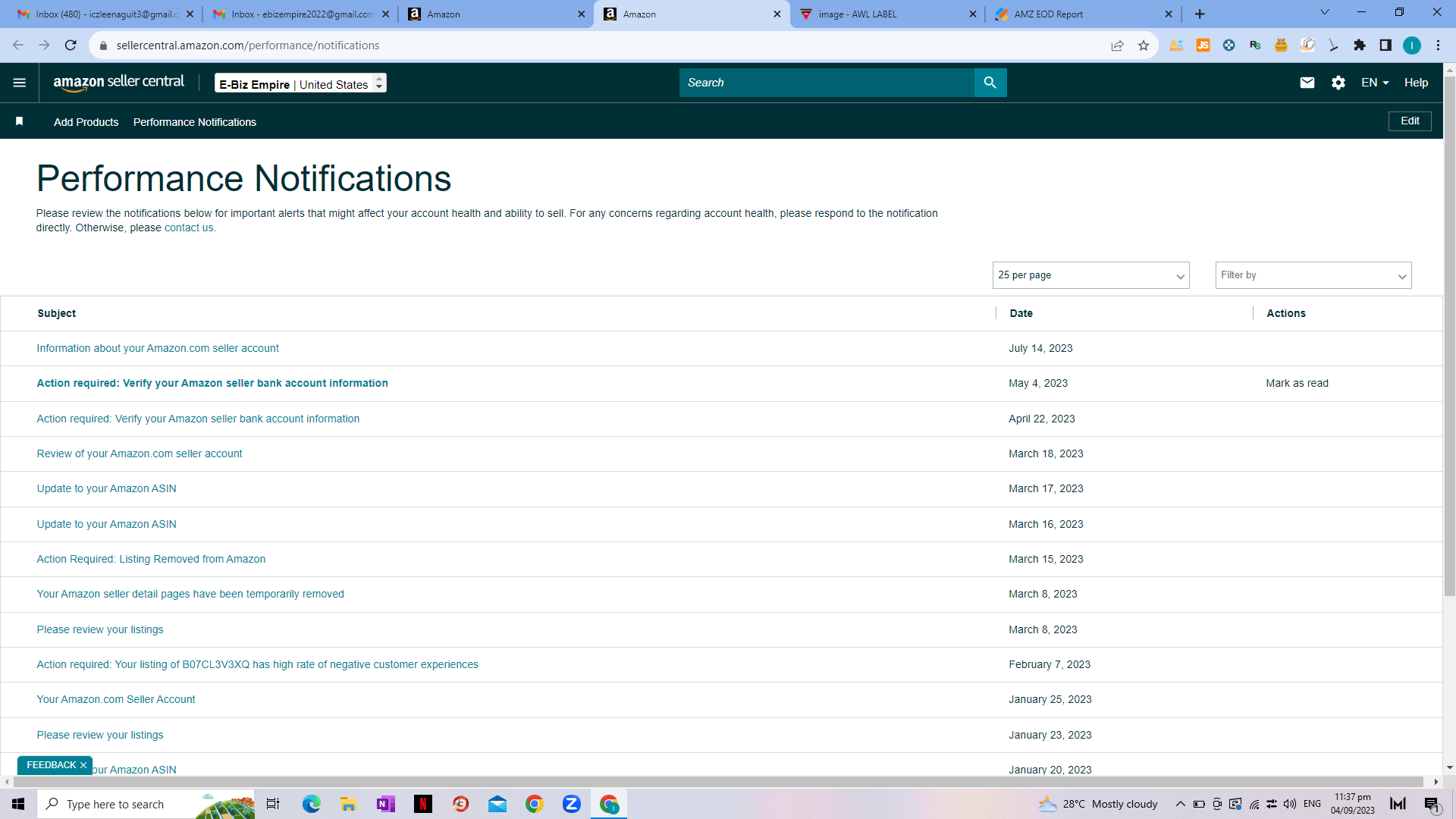Open Your Amazon.com Seller Account notification

[116, 700]
